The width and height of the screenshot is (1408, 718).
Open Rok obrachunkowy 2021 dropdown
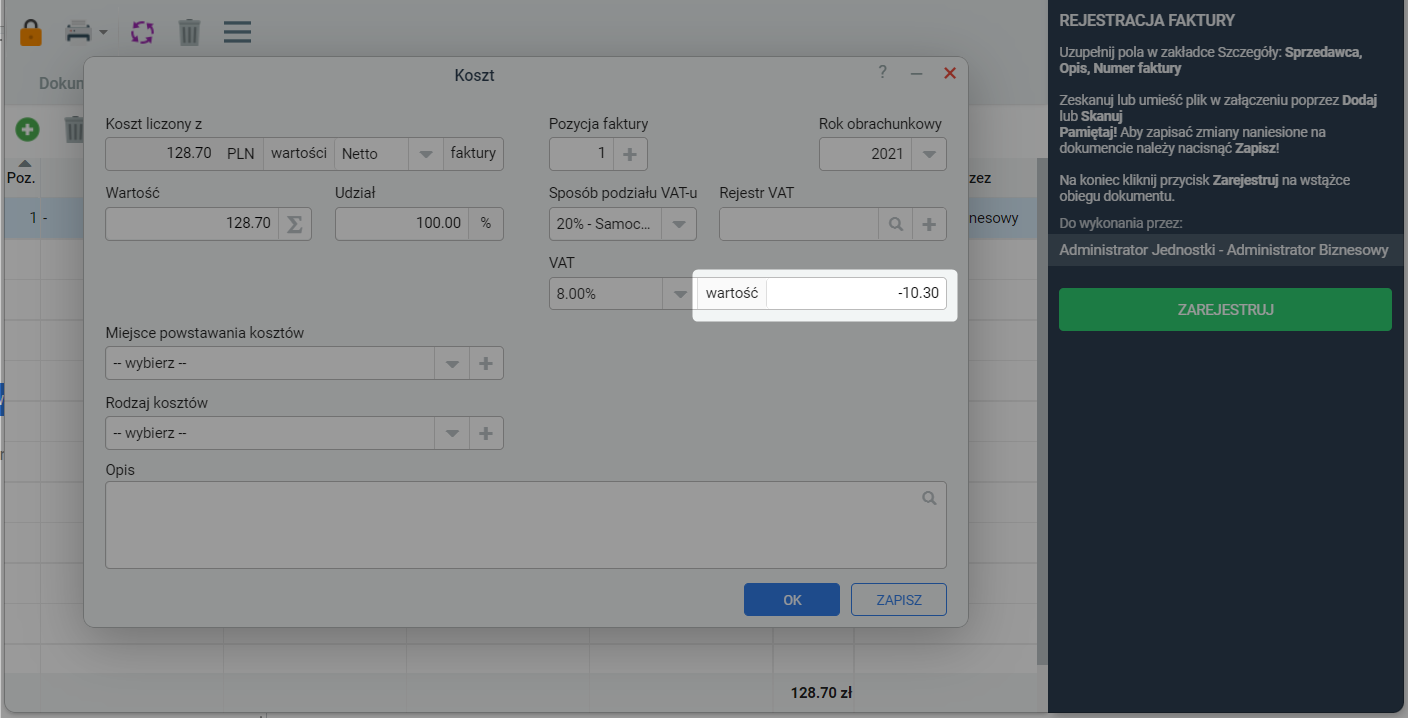click(929, 154)
